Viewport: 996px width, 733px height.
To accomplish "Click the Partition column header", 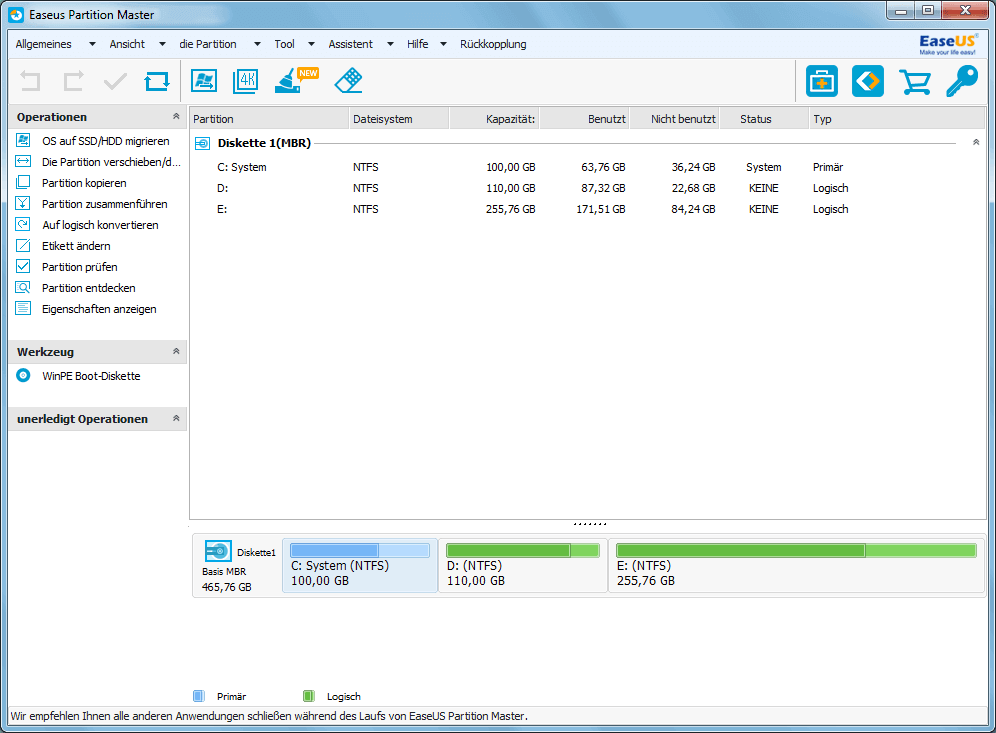I will point(269,119).
